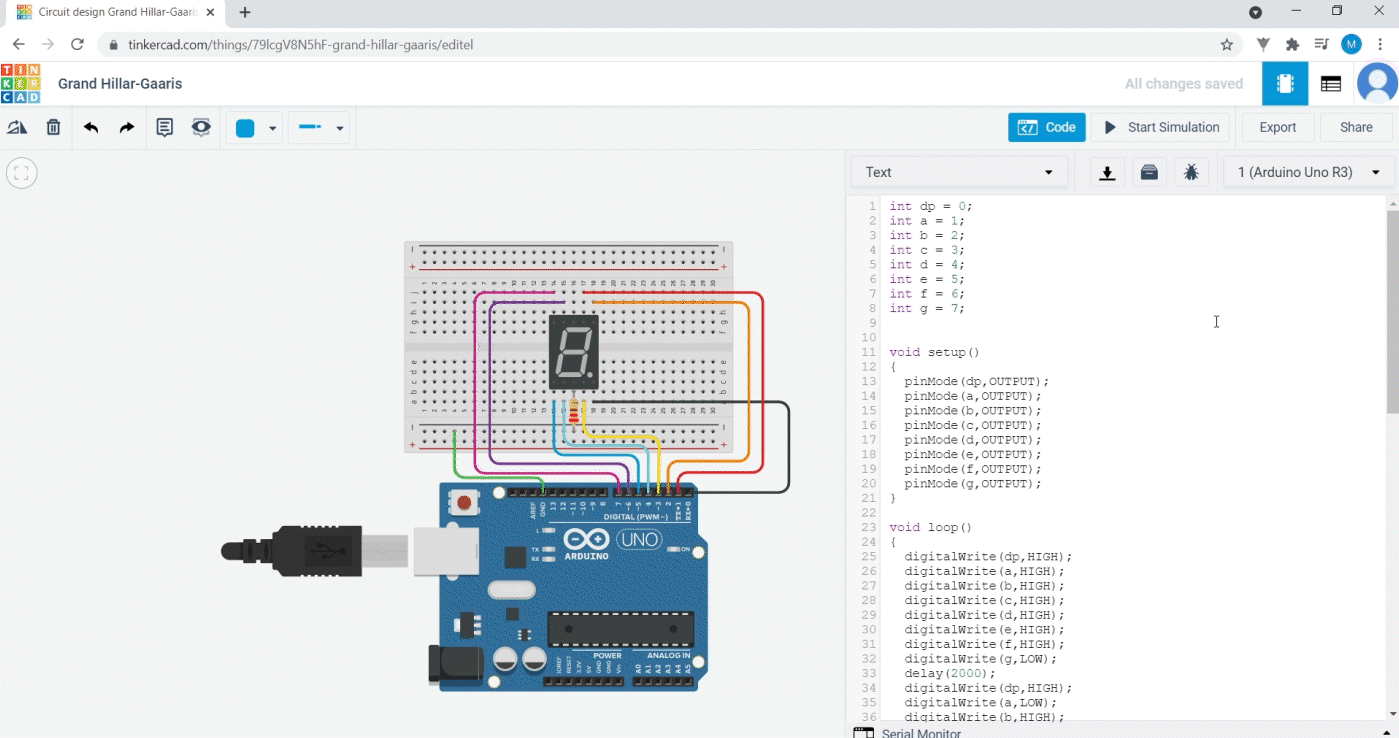Viewport: 1399px width, 738px height.
Task: Click the 'All changes saved' status text
Action: click(x=1184, y=84)
